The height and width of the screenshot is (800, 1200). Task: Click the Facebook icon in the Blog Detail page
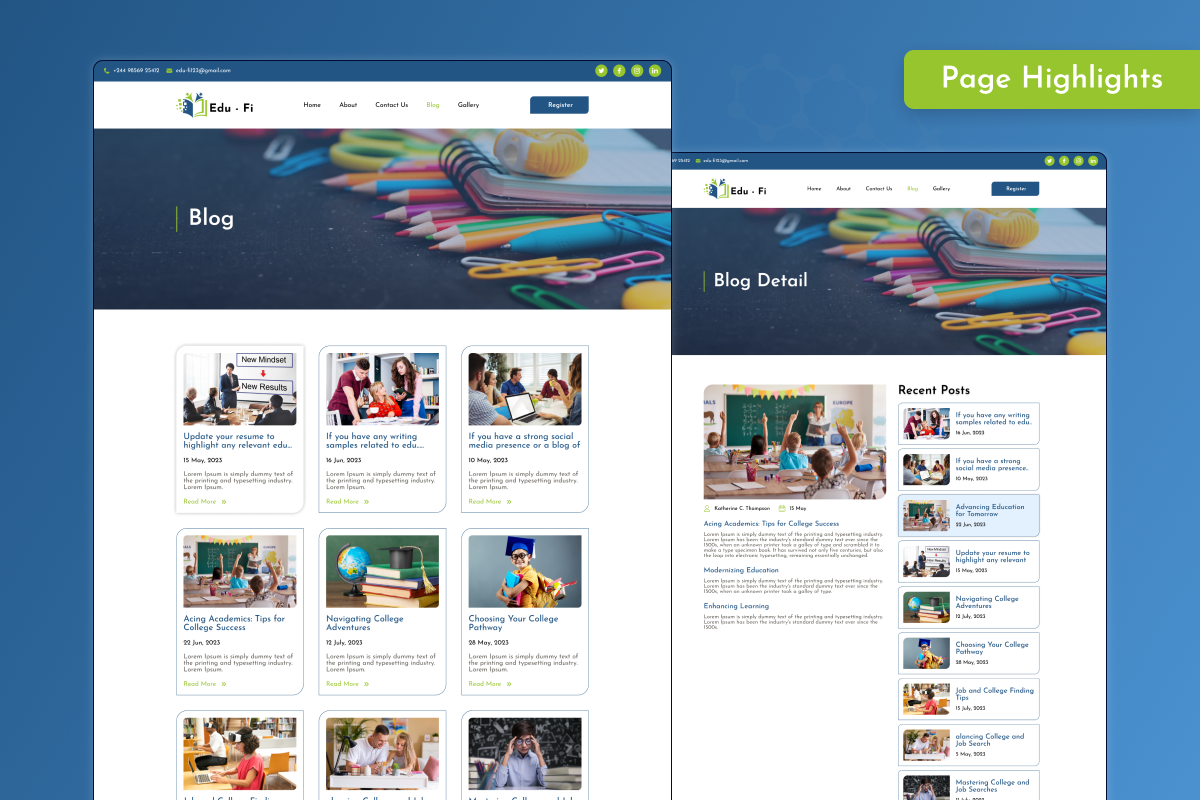(x=1064, y=160)
